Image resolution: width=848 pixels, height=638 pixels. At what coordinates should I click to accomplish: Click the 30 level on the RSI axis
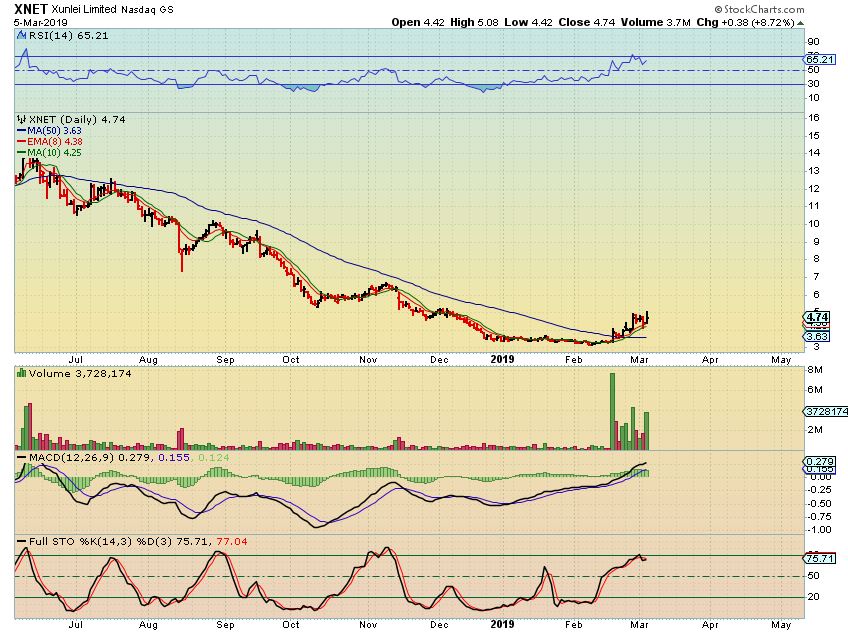pyautogui.click(x=813, y=84)
